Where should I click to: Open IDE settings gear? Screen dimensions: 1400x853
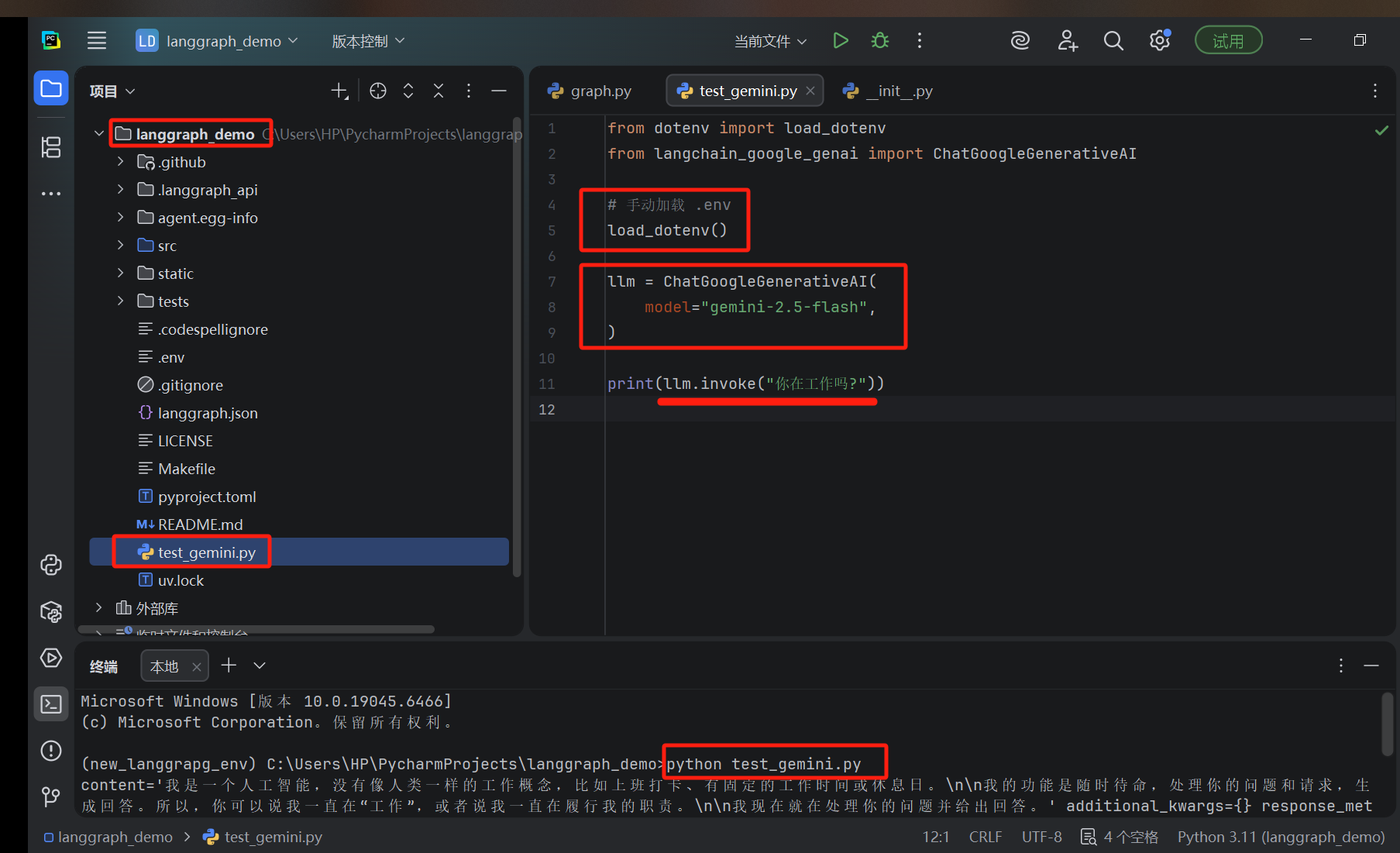1160,40
